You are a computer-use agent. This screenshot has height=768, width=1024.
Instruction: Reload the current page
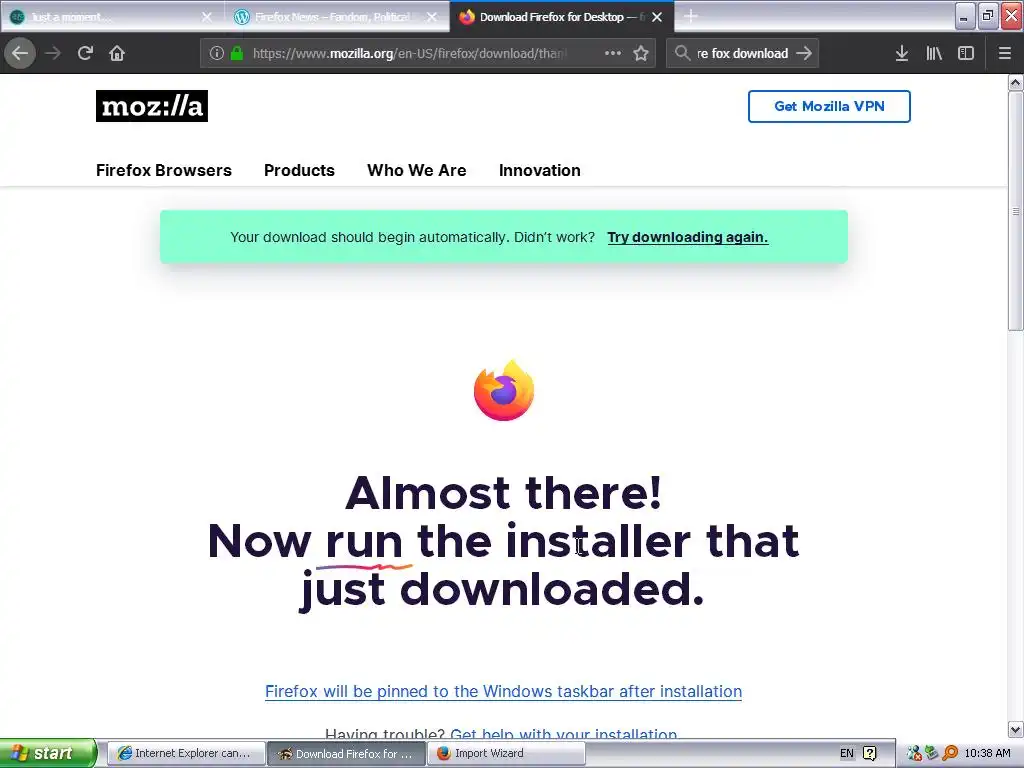point(85,53)
